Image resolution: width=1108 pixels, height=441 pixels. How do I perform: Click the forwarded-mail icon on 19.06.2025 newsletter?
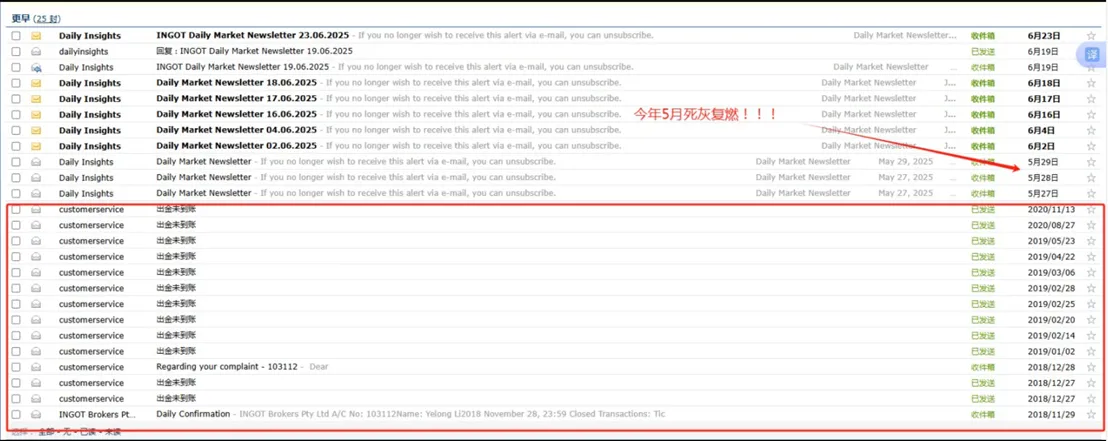36,67
